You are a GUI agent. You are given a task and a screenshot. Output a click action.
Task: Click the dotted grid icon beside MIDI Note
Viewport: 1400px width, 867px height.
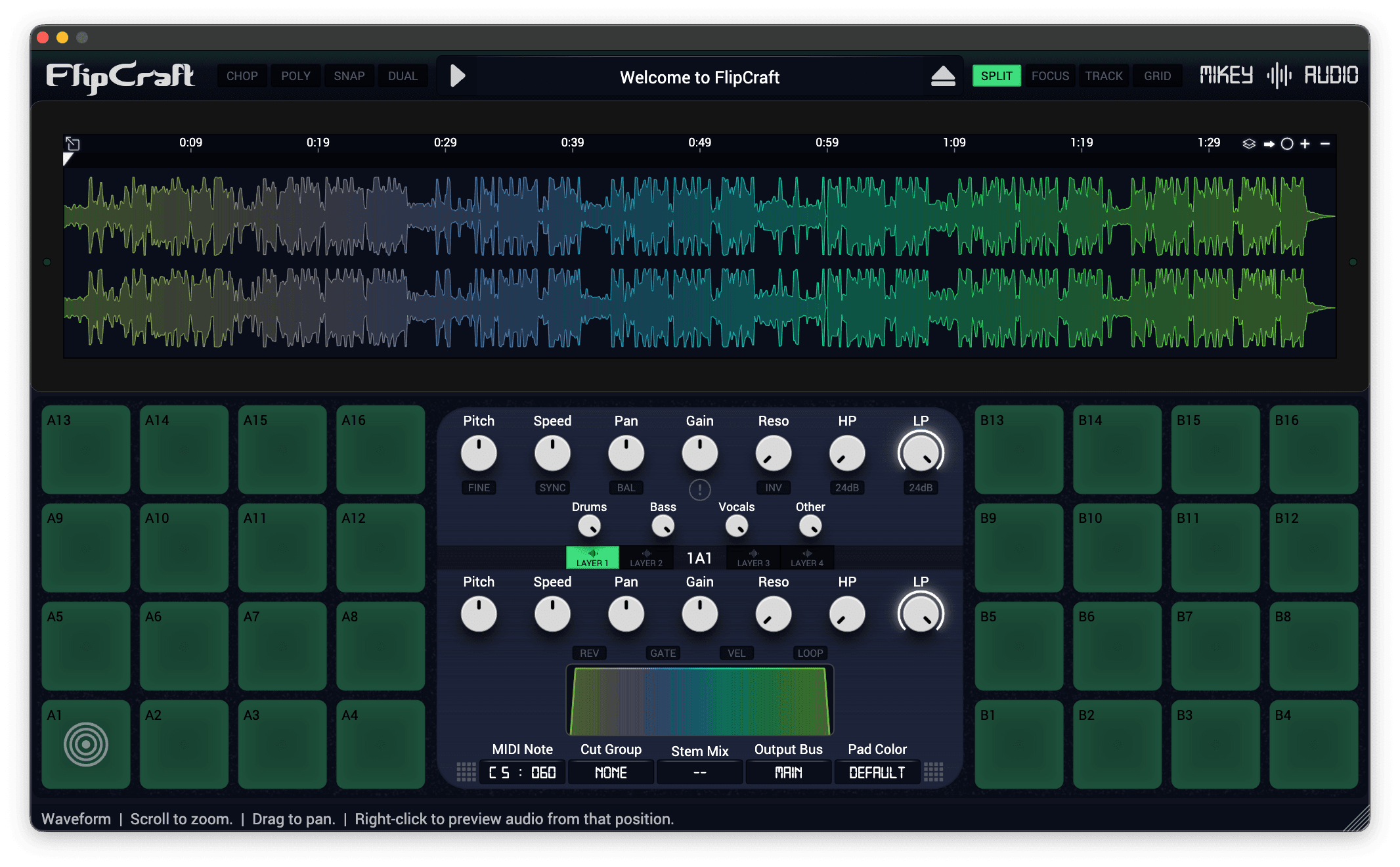466,772
